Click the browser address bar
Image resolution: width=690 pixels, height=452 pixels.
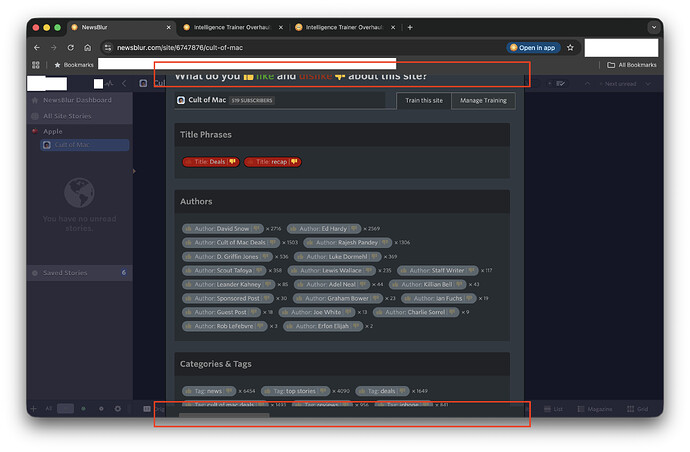pyautogui.click(x=300, y=47)
